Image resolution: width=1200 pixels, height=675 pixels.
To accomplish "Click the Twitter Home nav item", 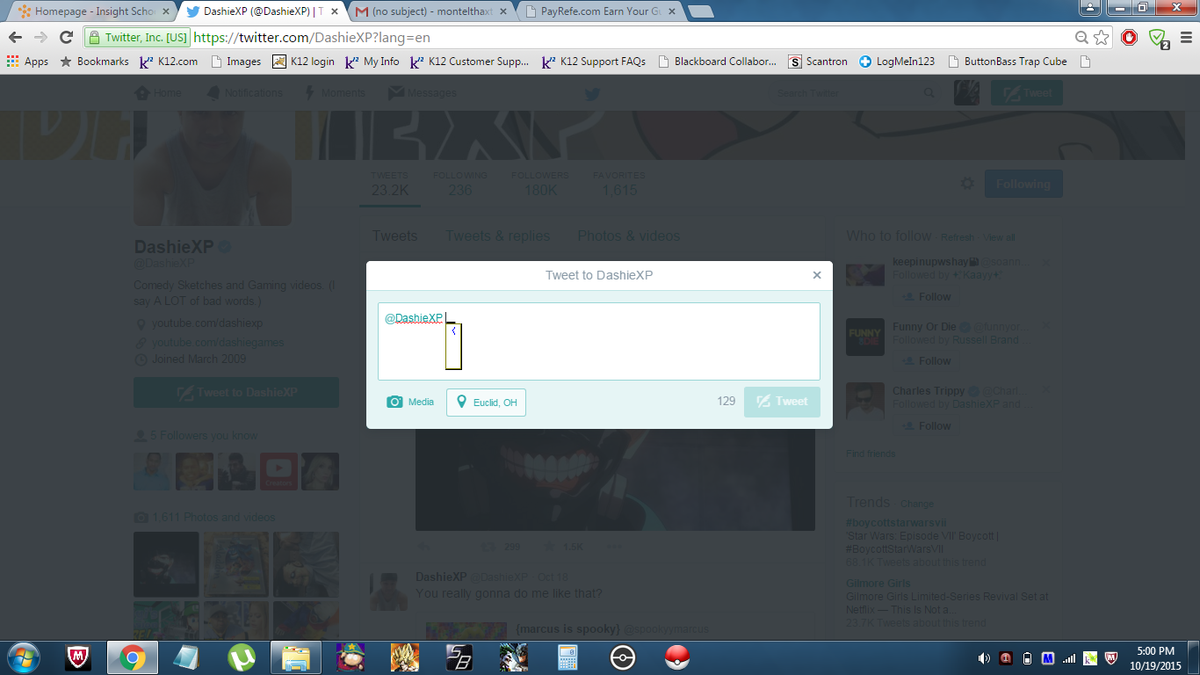I will click(160, 93).
